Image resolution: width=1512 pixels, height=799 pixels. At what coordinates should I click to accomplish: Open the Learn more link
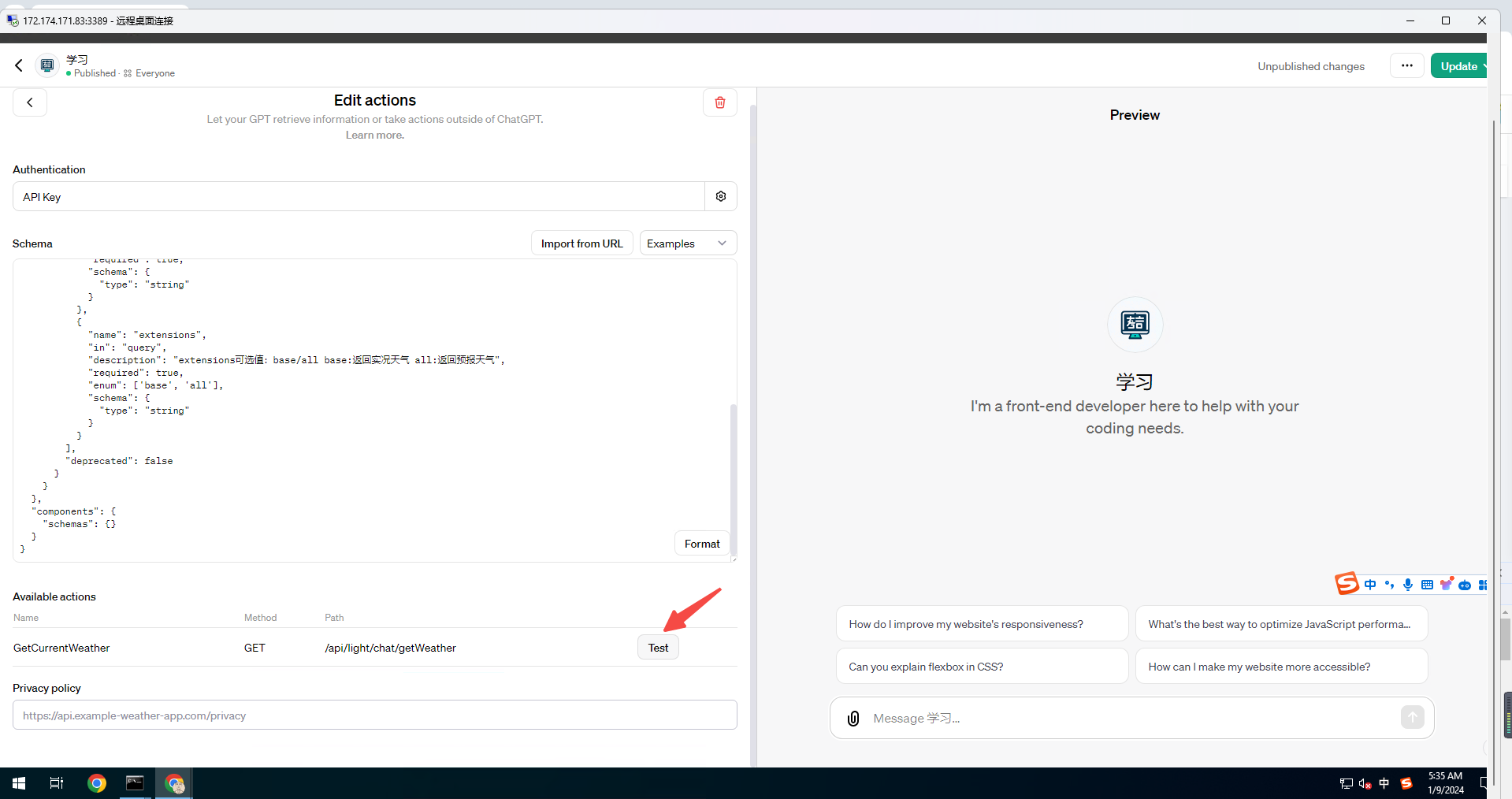[374, 136]
